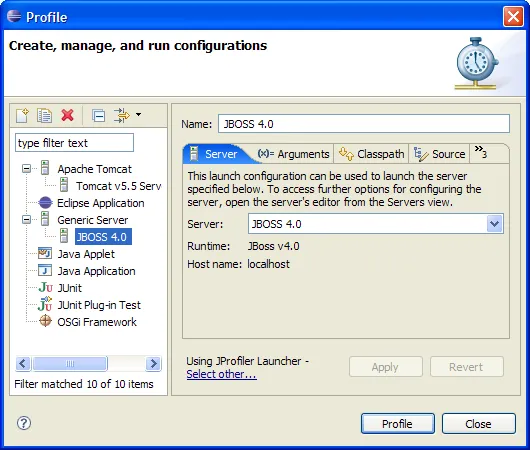The height and width of the screenshot is (450, 530).
Task: Select Tomcat v5.5 Server configuration
Action: (x=119, y=186)
